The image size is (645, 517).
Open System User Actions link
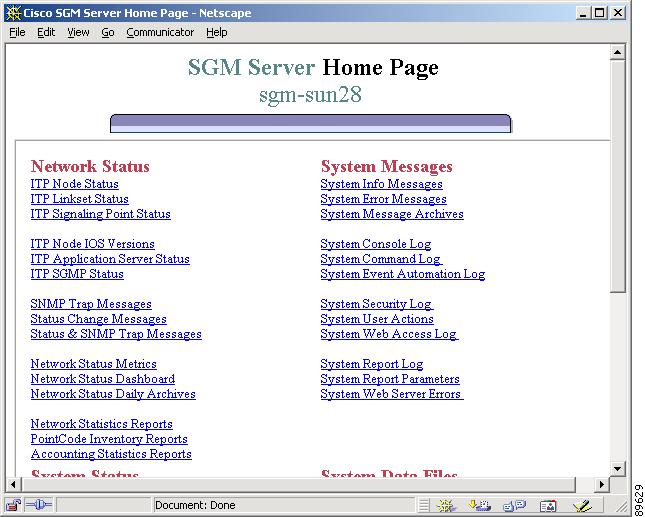377,319
